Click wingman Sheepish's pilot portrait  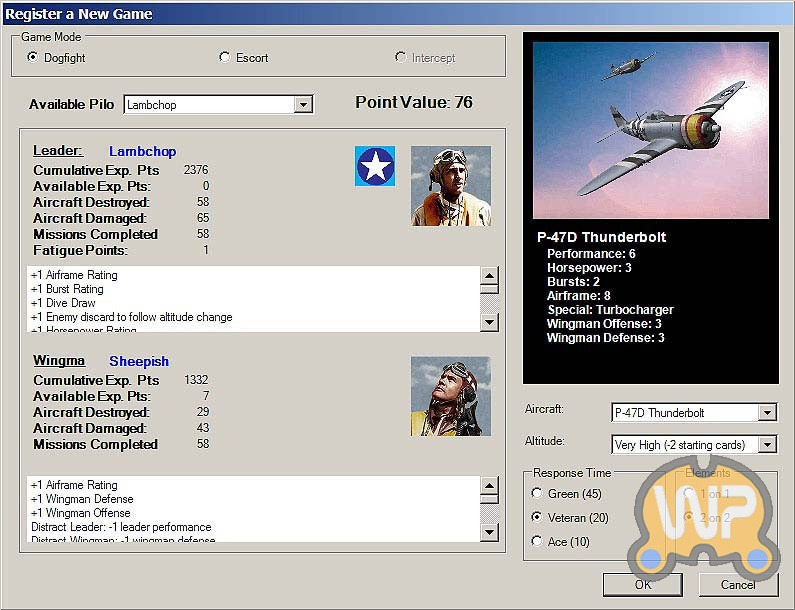click(x=451, y=396)
